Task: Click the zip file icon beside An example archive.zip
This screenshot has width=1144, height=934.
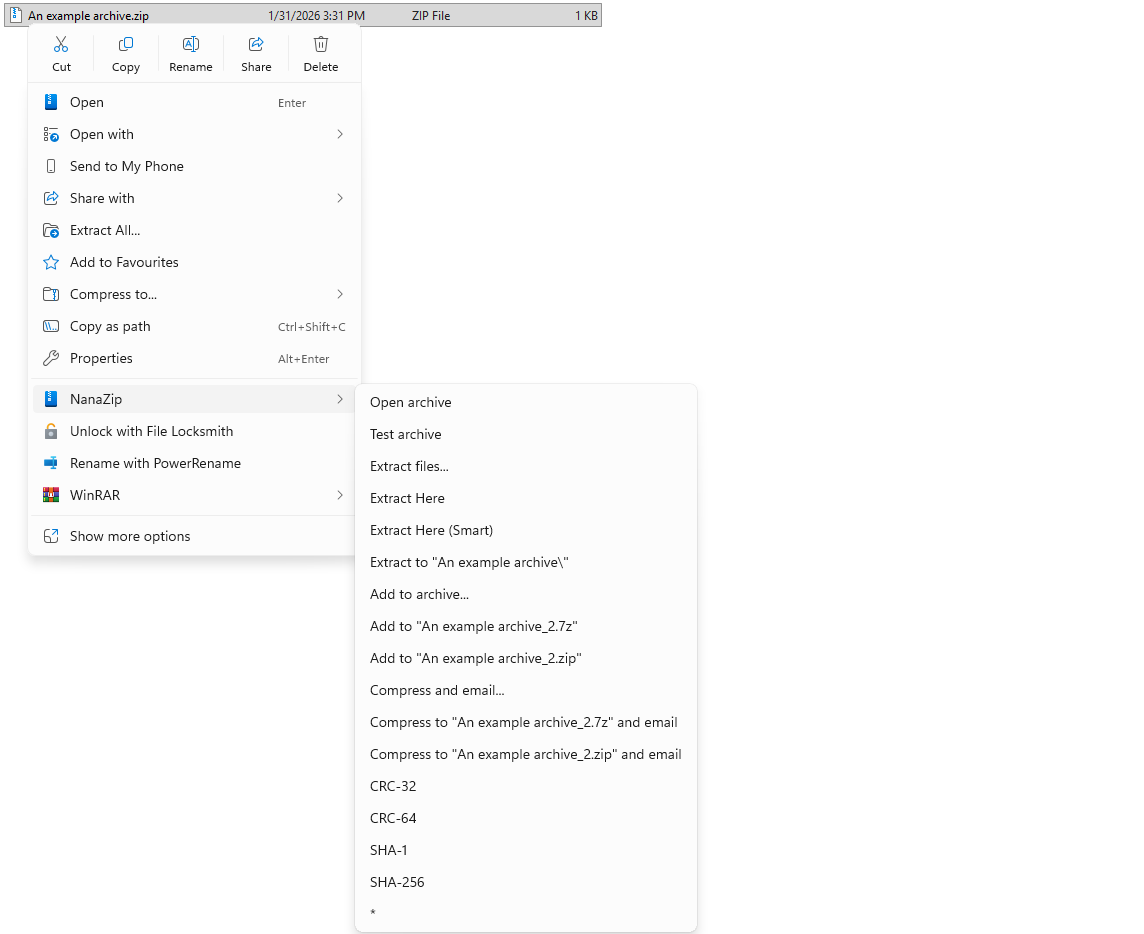Action: [x=16, y=15]
